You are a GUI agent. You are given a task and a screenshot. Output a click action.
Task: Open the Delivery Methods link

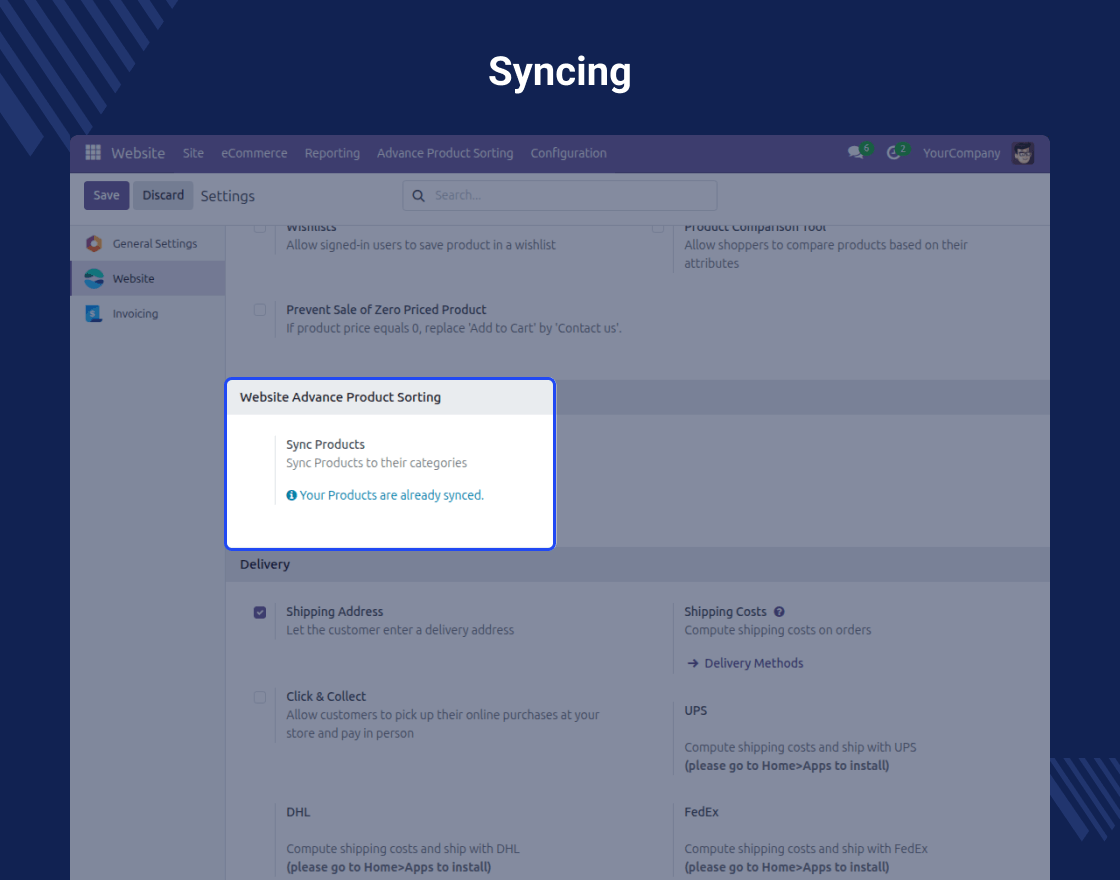tap(753, 663)
